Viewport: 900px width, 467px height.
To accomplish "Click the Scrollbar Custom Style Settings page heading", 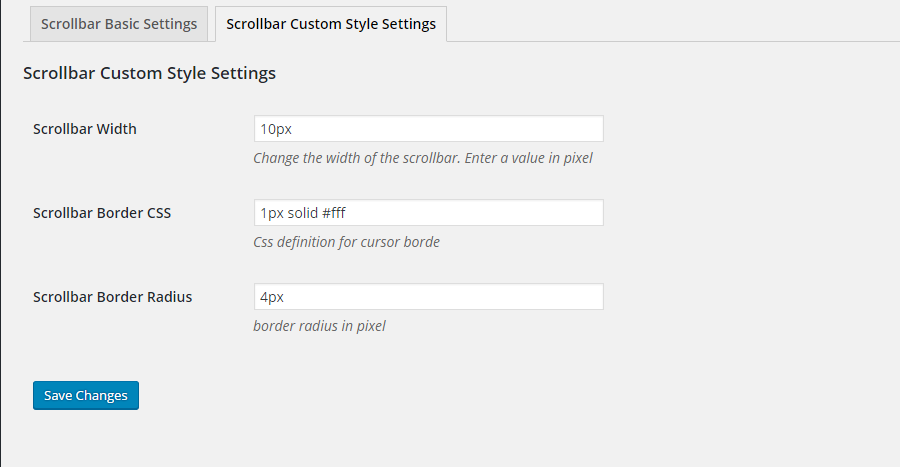I will pyautogui.click(x=149, y=73).
